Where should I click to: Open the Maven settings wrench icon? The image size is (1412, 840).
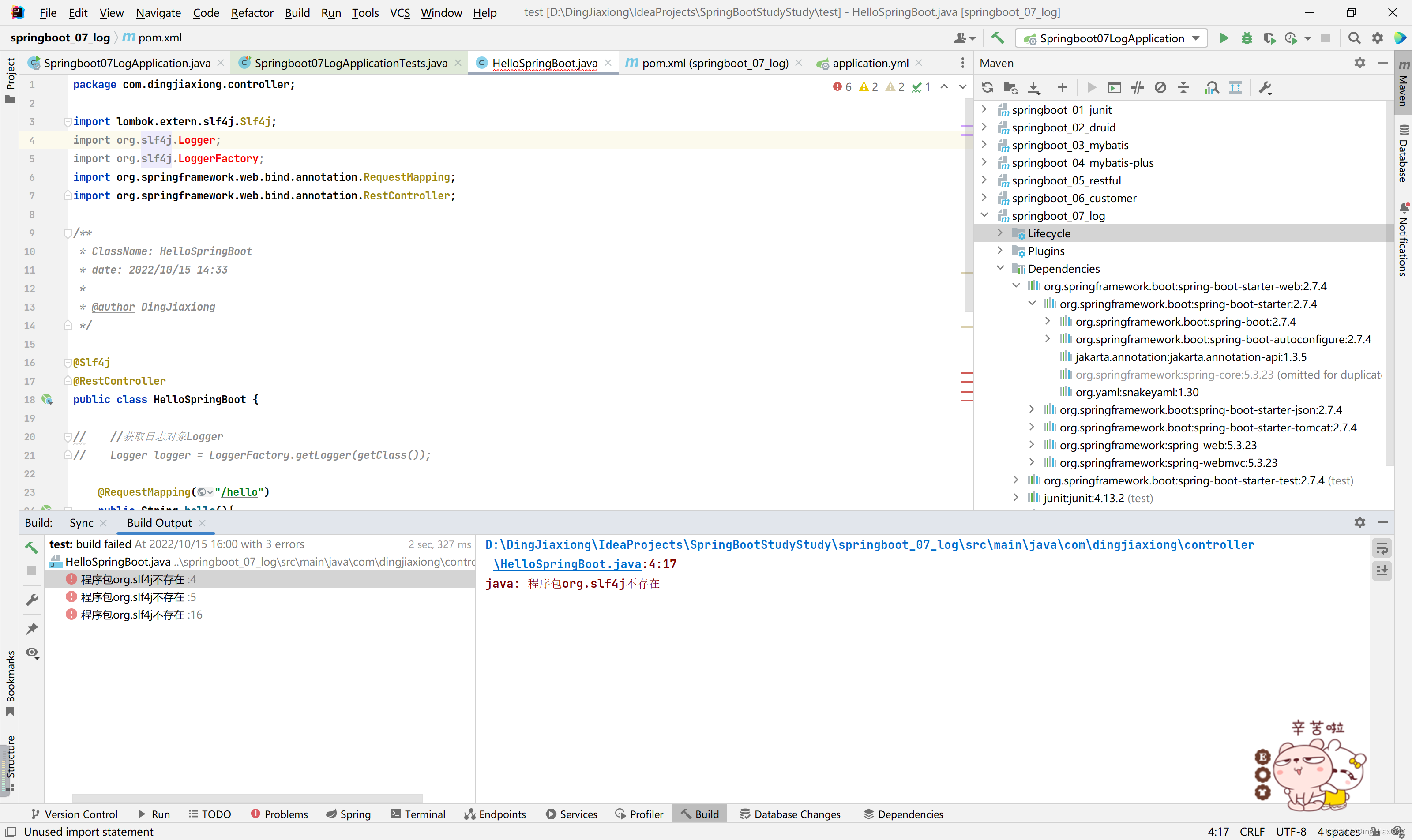(x=1265, y=88)
